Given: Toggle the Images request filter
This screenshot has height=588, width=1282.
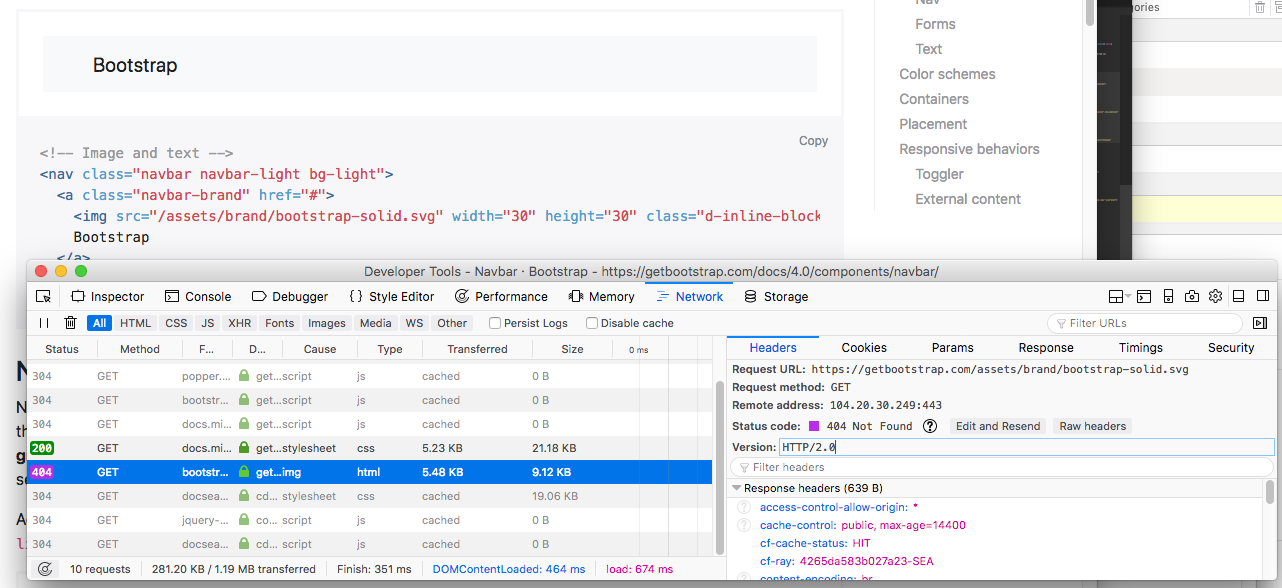Looking at the screenshot, I should point(327,323).
